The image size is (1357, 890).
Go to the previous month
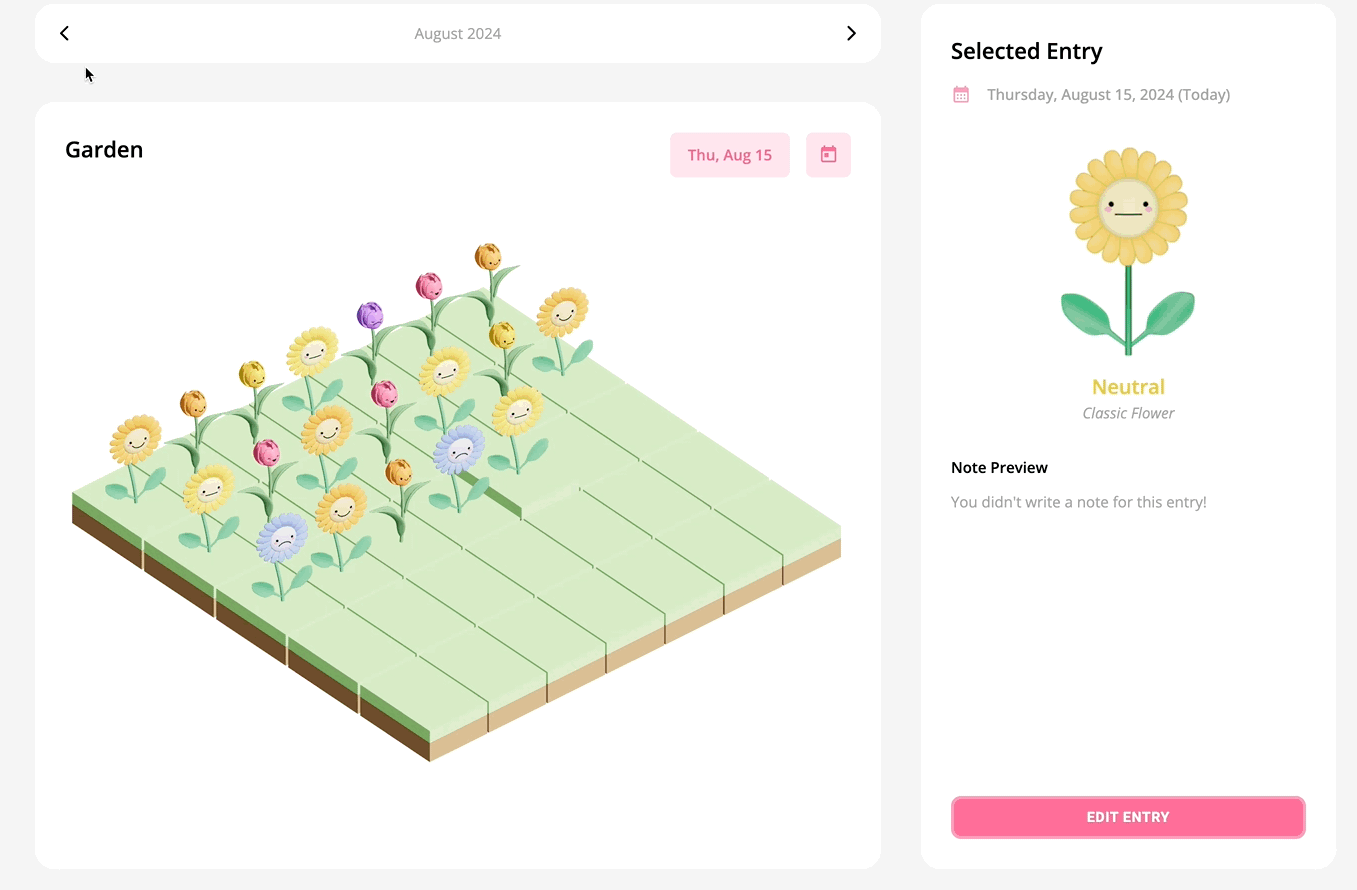click(65, 34)
